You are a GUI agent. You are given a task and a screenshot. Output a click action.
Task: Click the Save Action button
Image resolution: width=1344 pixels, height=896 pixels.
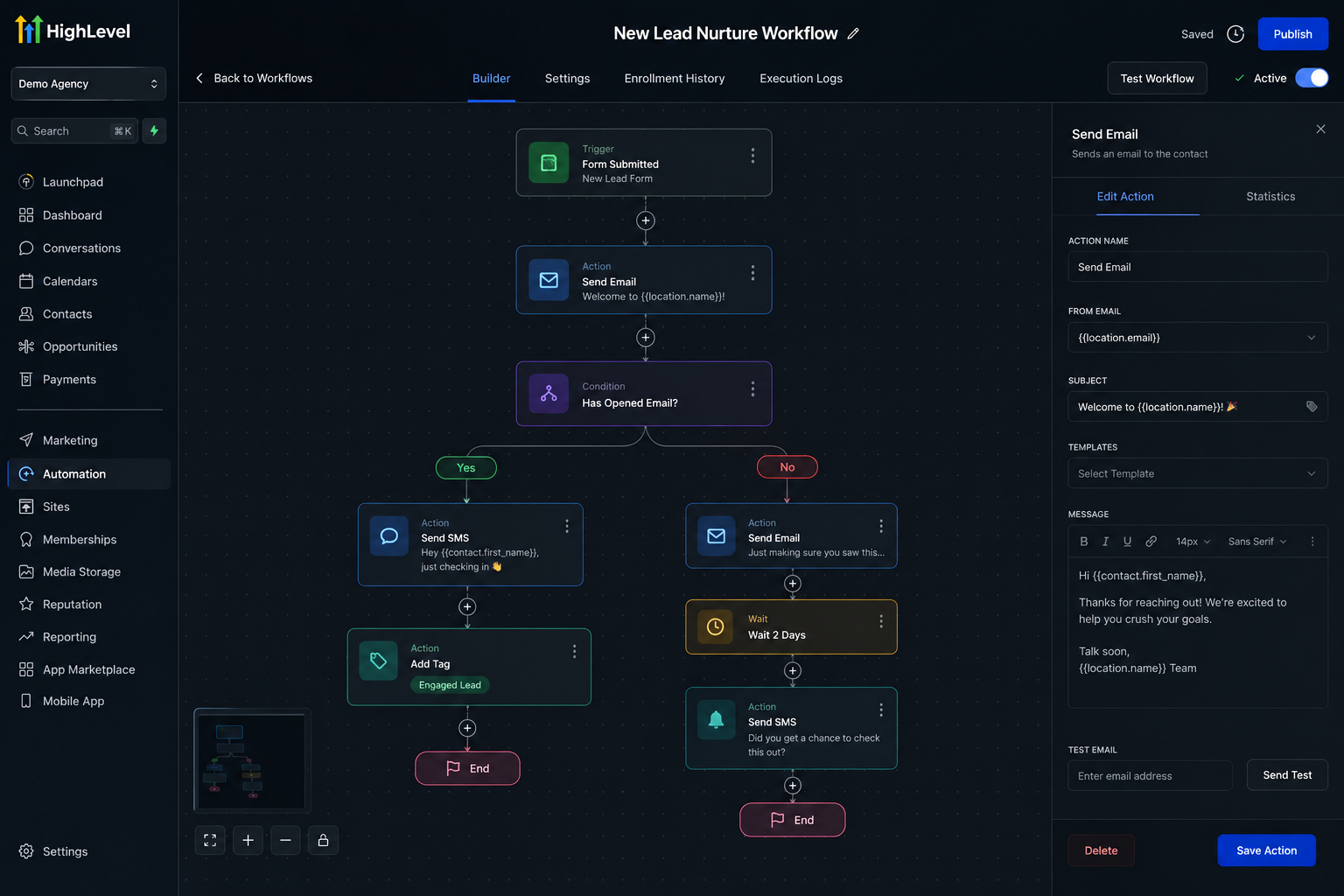click(1266, 850)
